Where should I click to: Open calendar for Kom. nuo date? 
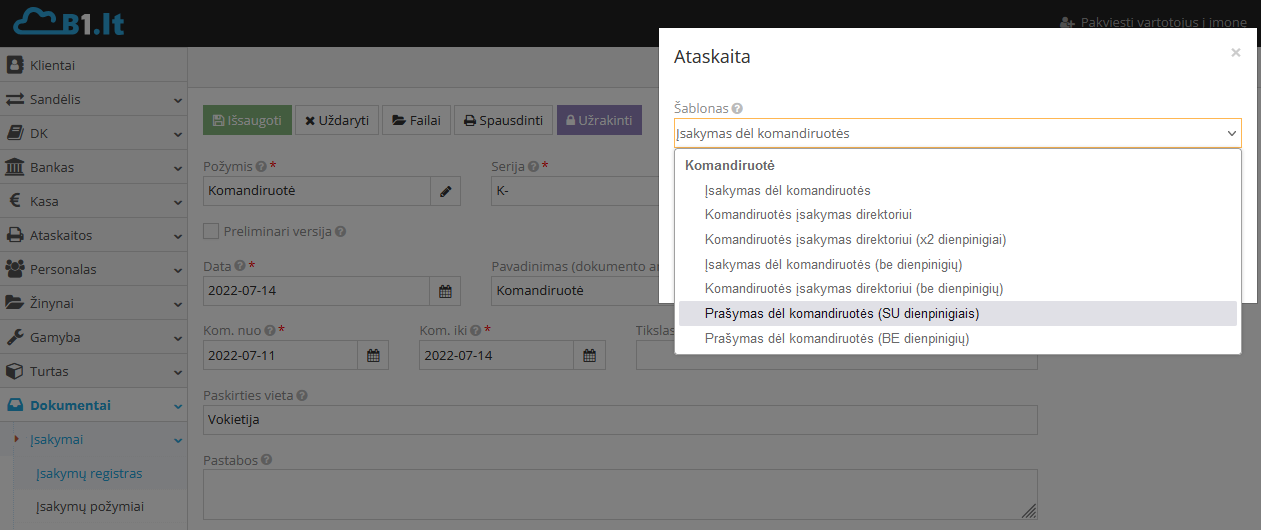(373, 355)
